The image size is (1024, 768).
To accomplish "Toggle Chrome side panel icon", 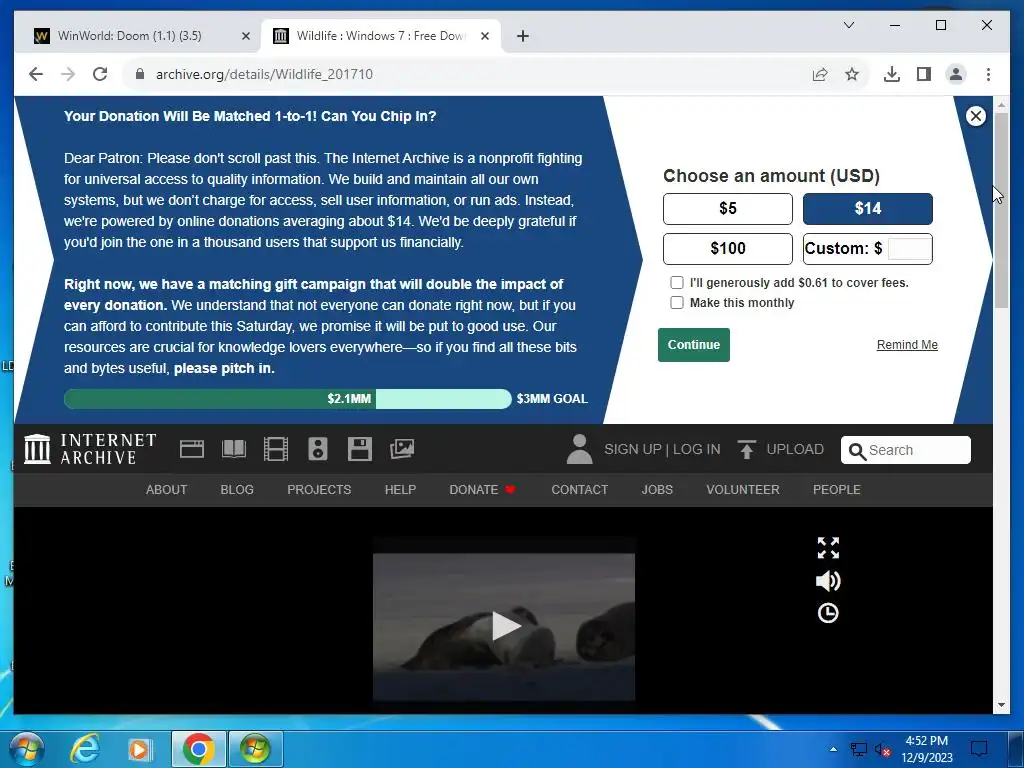I will point(923,74).
